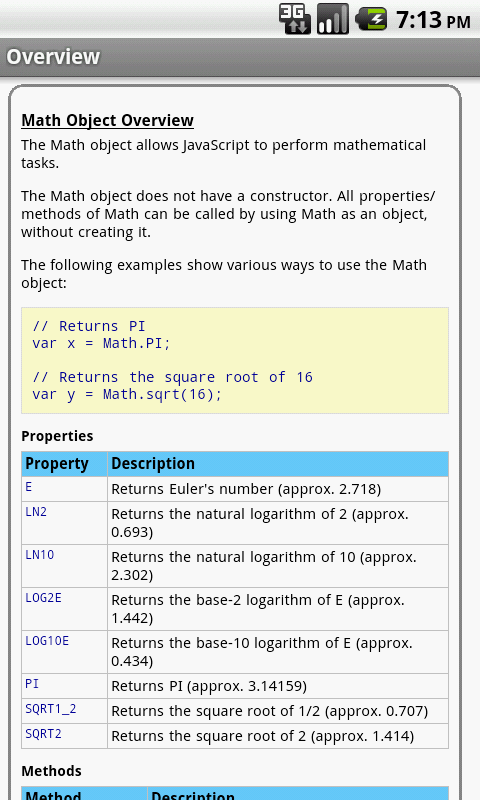Tap the Methods section heading
The height and width of the screenshot is (800, 480).
pyautogui.click(x=52, y=770)
